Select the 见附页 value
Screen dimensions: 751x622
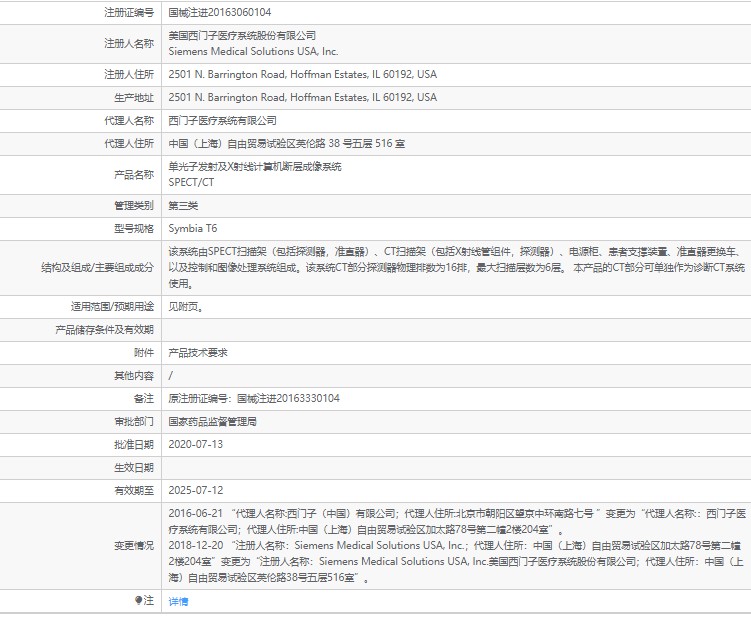pos(186,307)
